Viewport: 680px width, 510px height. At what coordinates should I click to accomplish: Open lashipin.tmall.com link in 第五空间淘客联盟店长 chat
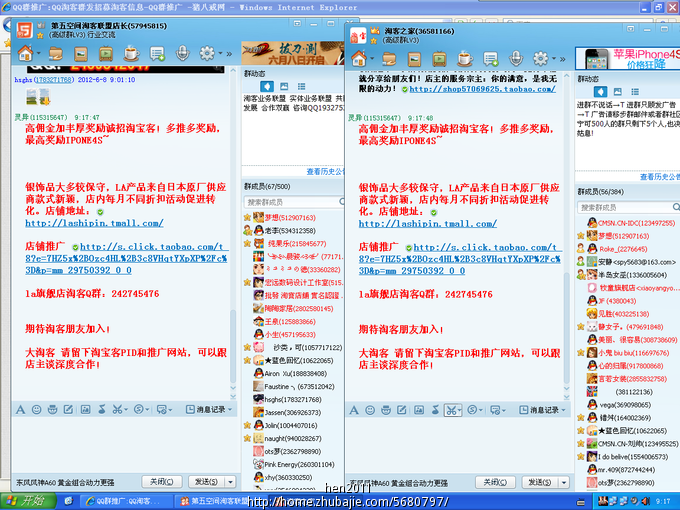[x=94, y=223]
